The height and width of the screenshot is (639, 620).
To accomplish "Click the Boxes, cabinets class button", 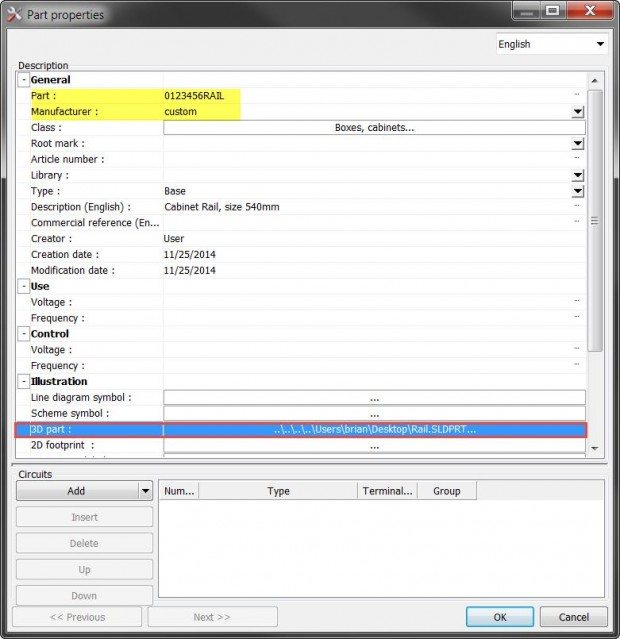I will [x=374, y=128].
